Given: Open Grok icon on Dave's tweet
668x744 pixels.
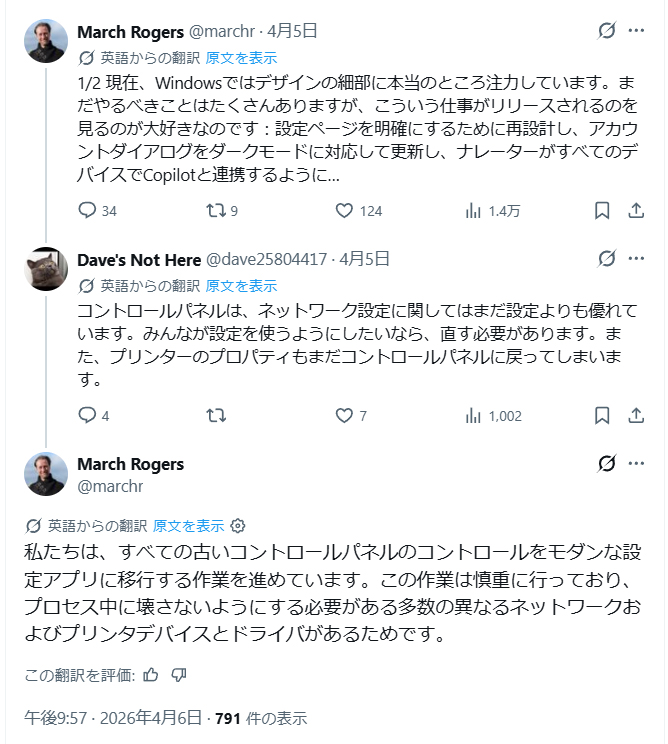Looking at the screenshot, I should 606,259.
